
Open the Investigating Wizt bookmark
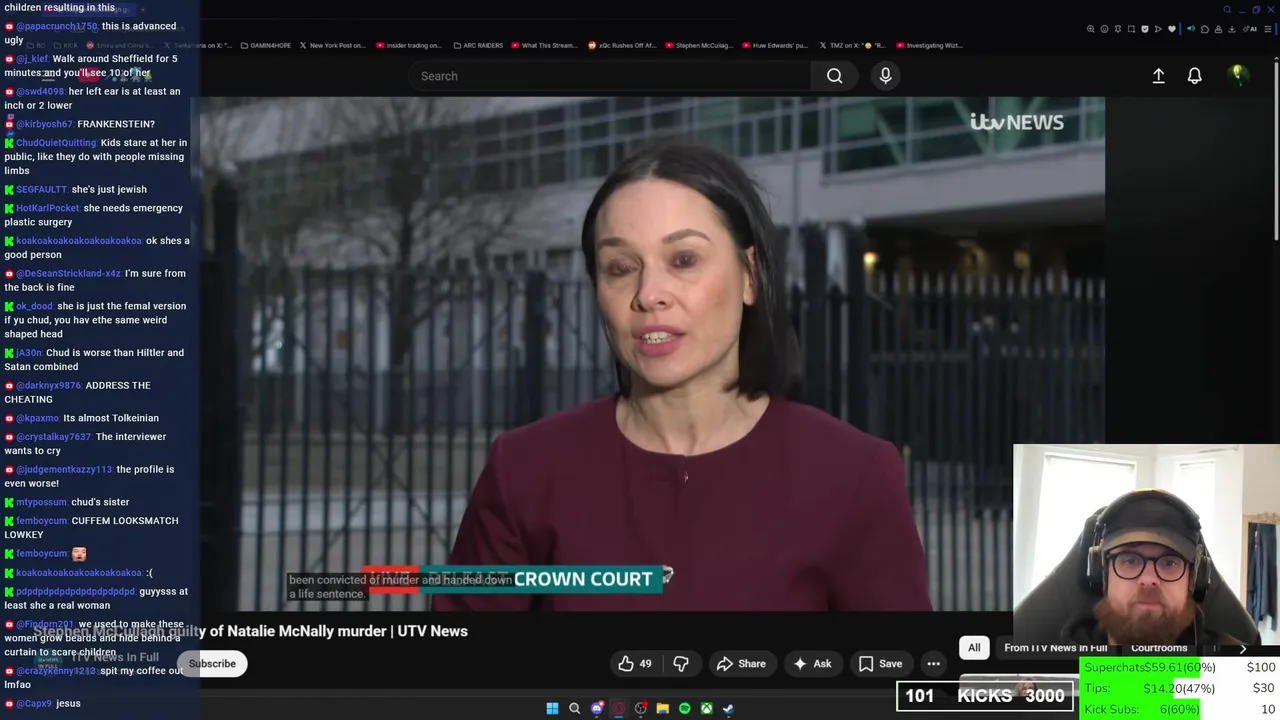(930, 45)
